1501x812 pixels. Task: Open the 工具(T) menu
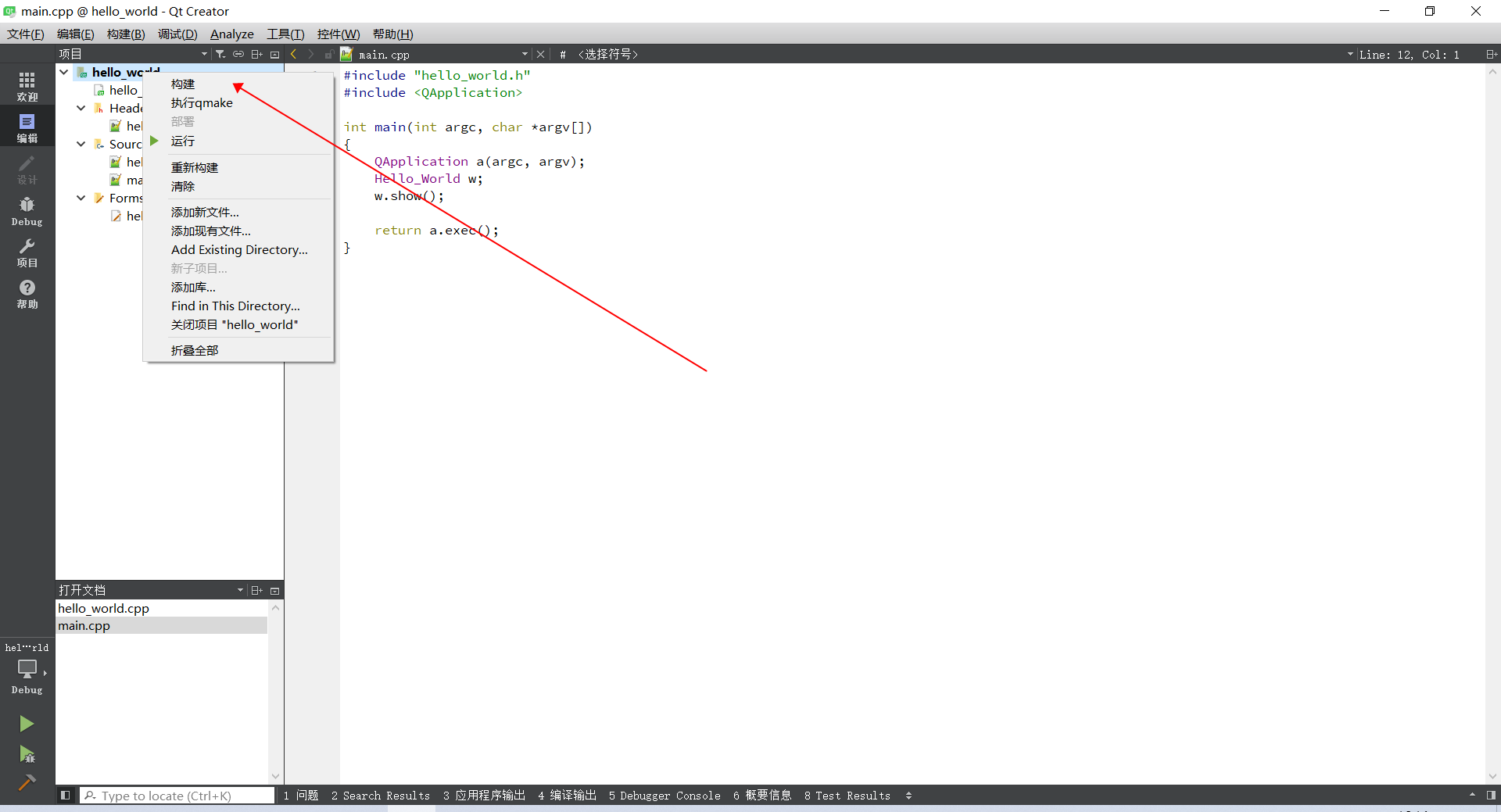pos(285,34)
